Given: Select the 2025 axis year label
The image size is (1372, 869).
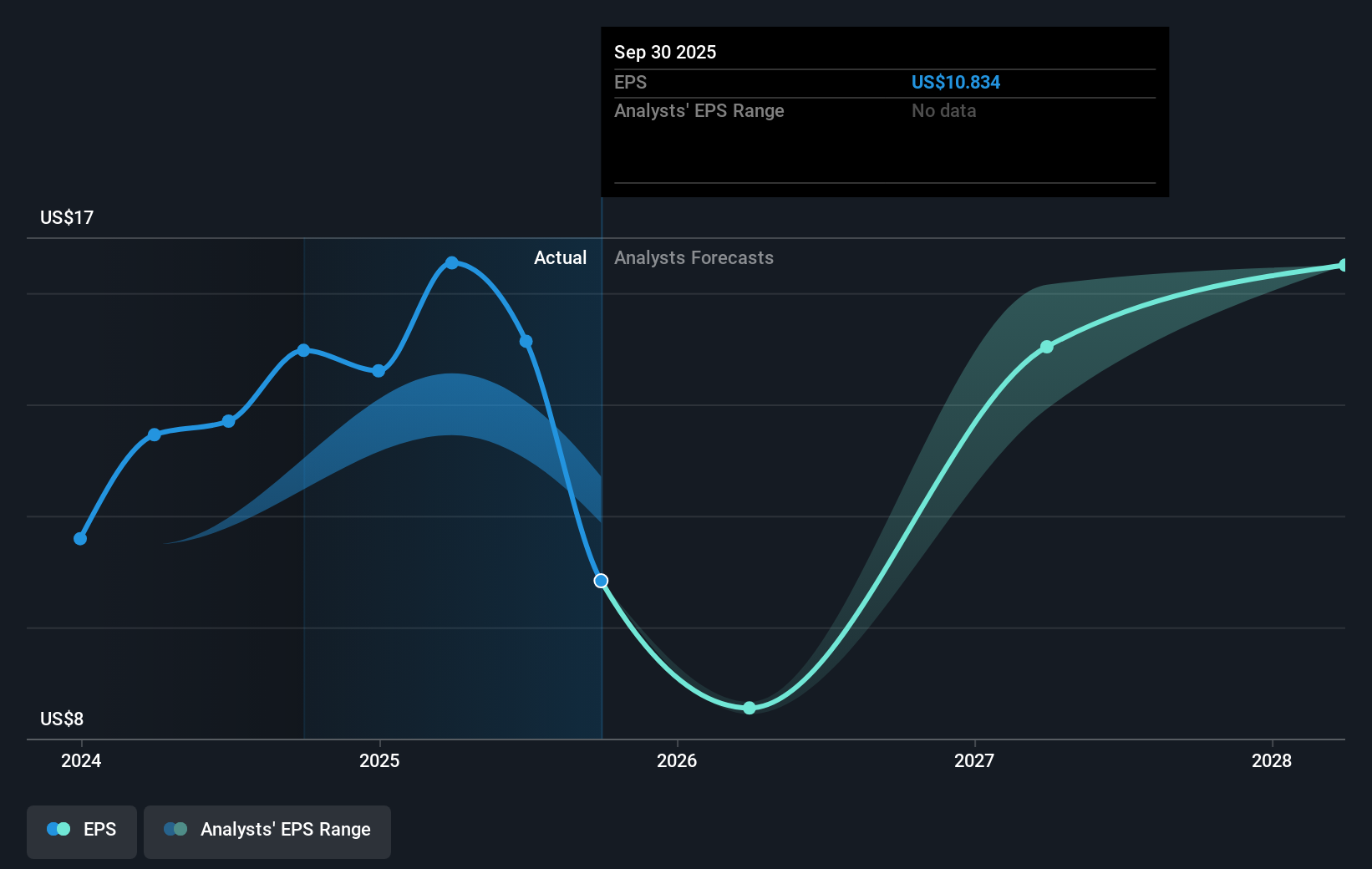Looking at the screenshot, I should coord(379,761).
